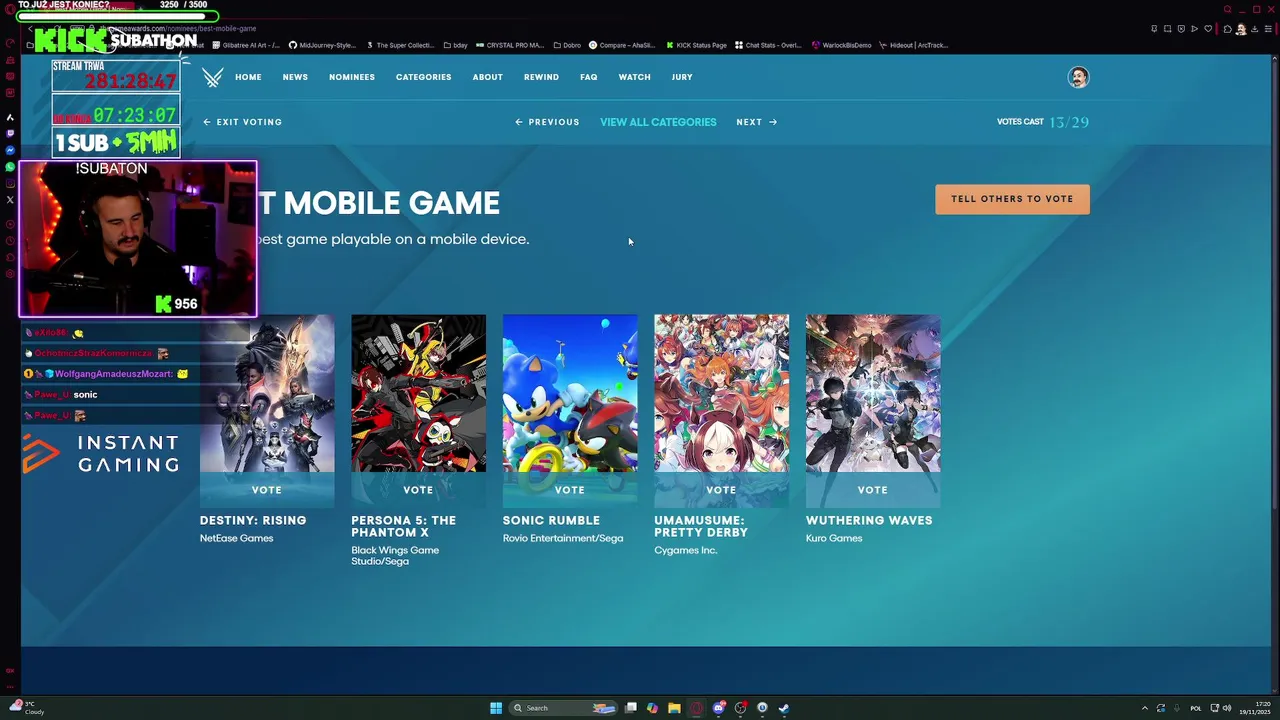Open clock and date 17:20
Screen dimensions: 1280x720
click(x=1254, y=708)
